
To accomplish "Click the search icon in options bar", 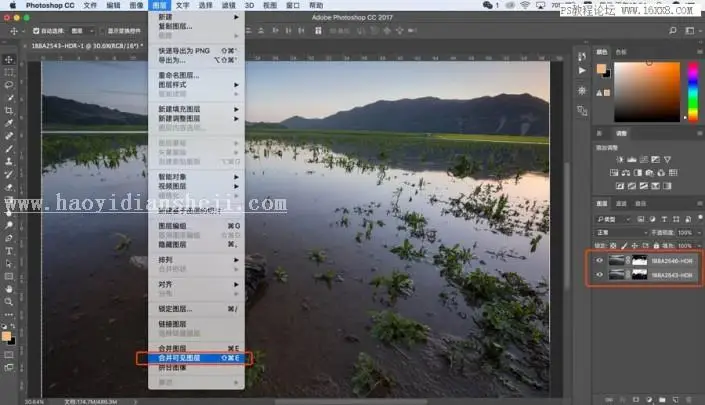I will (673, 31).
